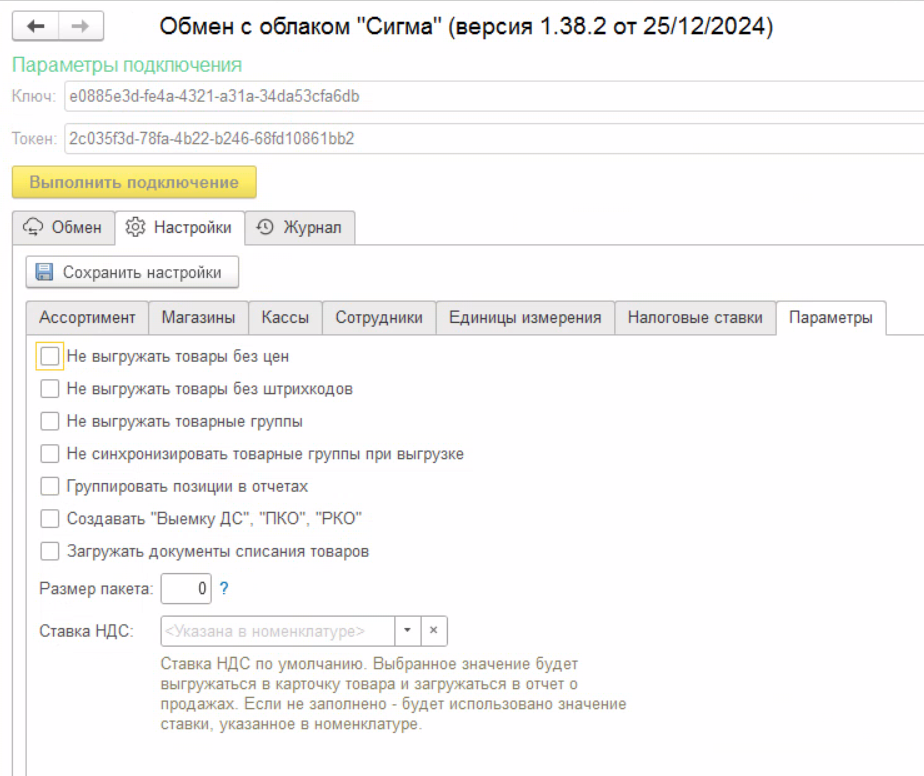This screenshot has width=924, height=776.
Task: Click the Размер пакета label
Action: pos(96,589)
